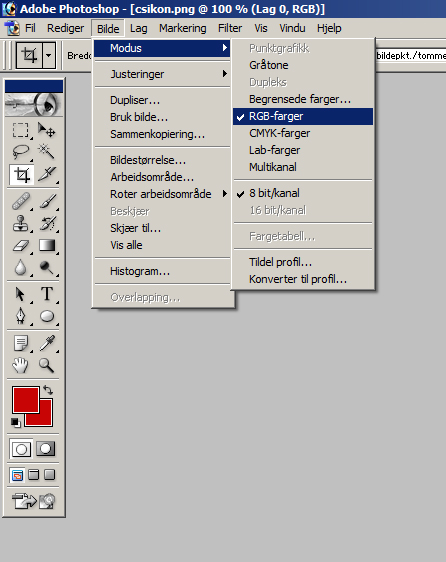Choose the Zoom magnifier tool
Screen dimensions: 446x562
click(47, 365)
